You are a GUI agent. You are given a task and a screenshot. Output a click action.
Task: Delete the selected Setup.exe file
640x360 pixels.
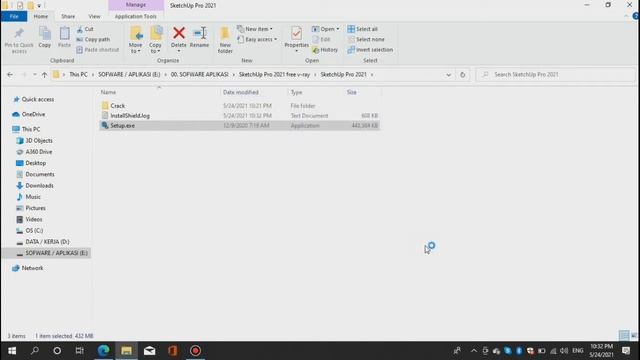(x=178, y=38)
